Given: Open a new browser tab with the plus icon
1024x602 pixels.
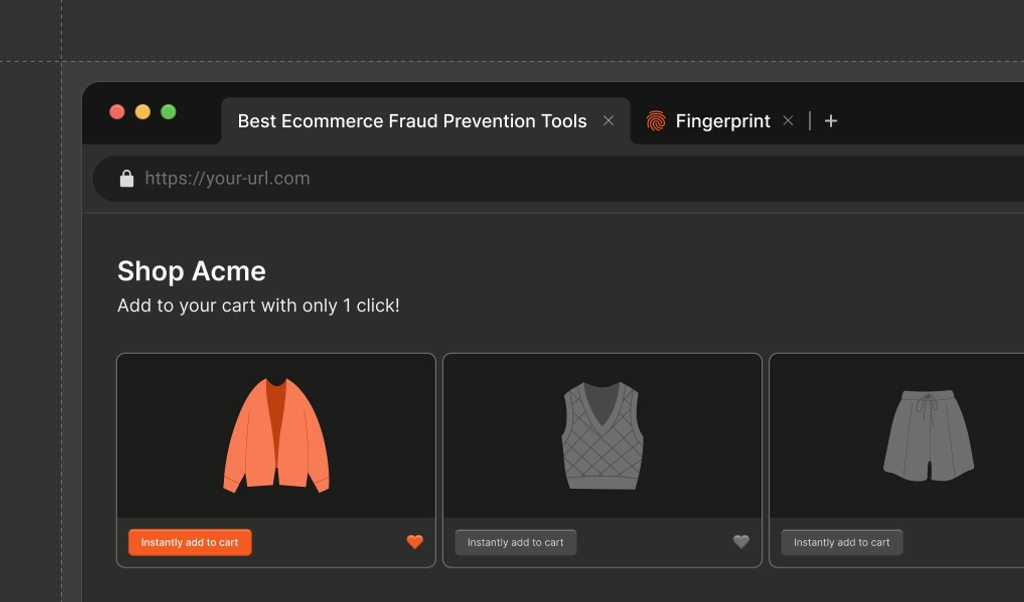Looking at the screenshot, I should (x=830, y=120).
